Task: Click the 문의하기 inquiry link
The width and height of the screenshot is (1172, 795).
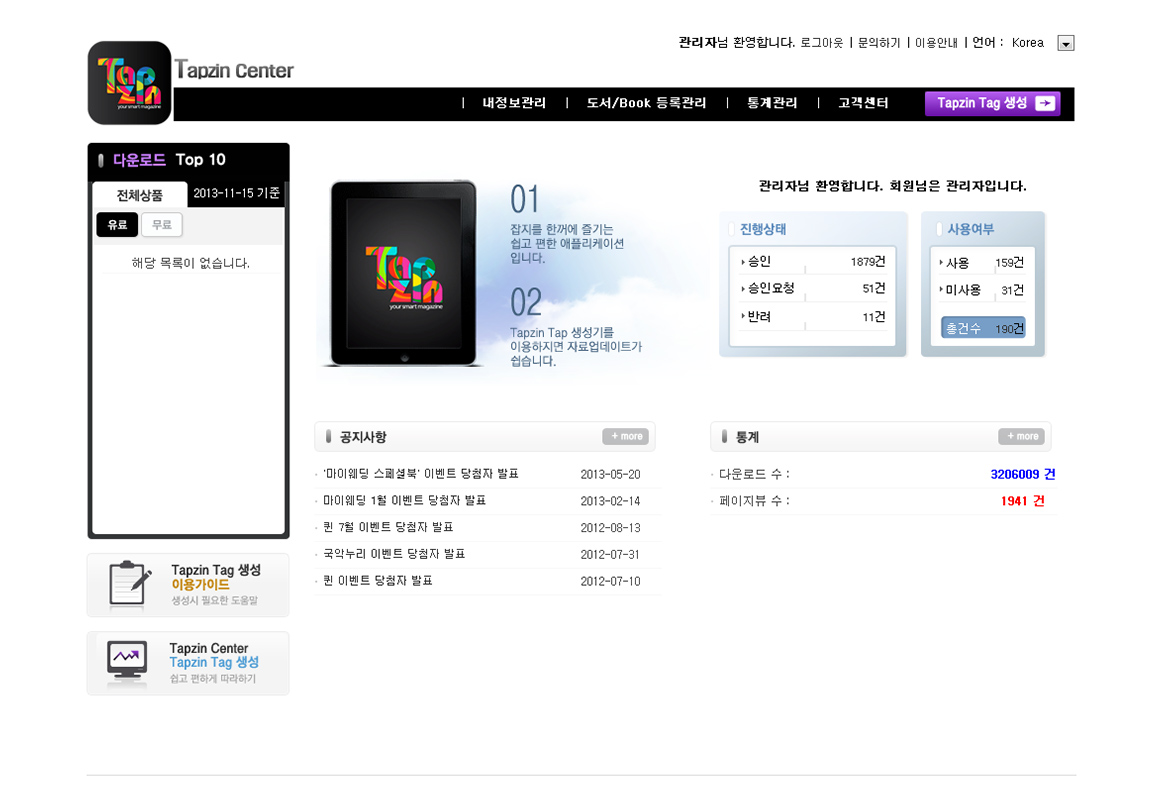Action: tap(879, 43)
